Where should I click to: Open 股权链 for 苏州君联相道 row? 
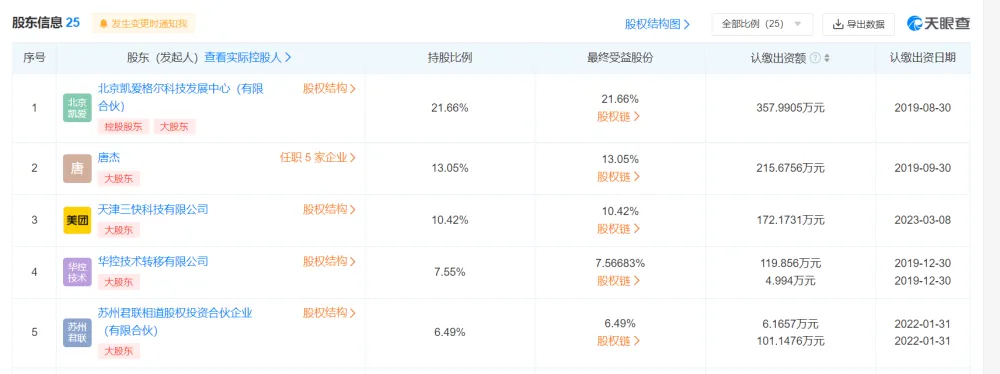pyautogui.click(x=619, y=341)
